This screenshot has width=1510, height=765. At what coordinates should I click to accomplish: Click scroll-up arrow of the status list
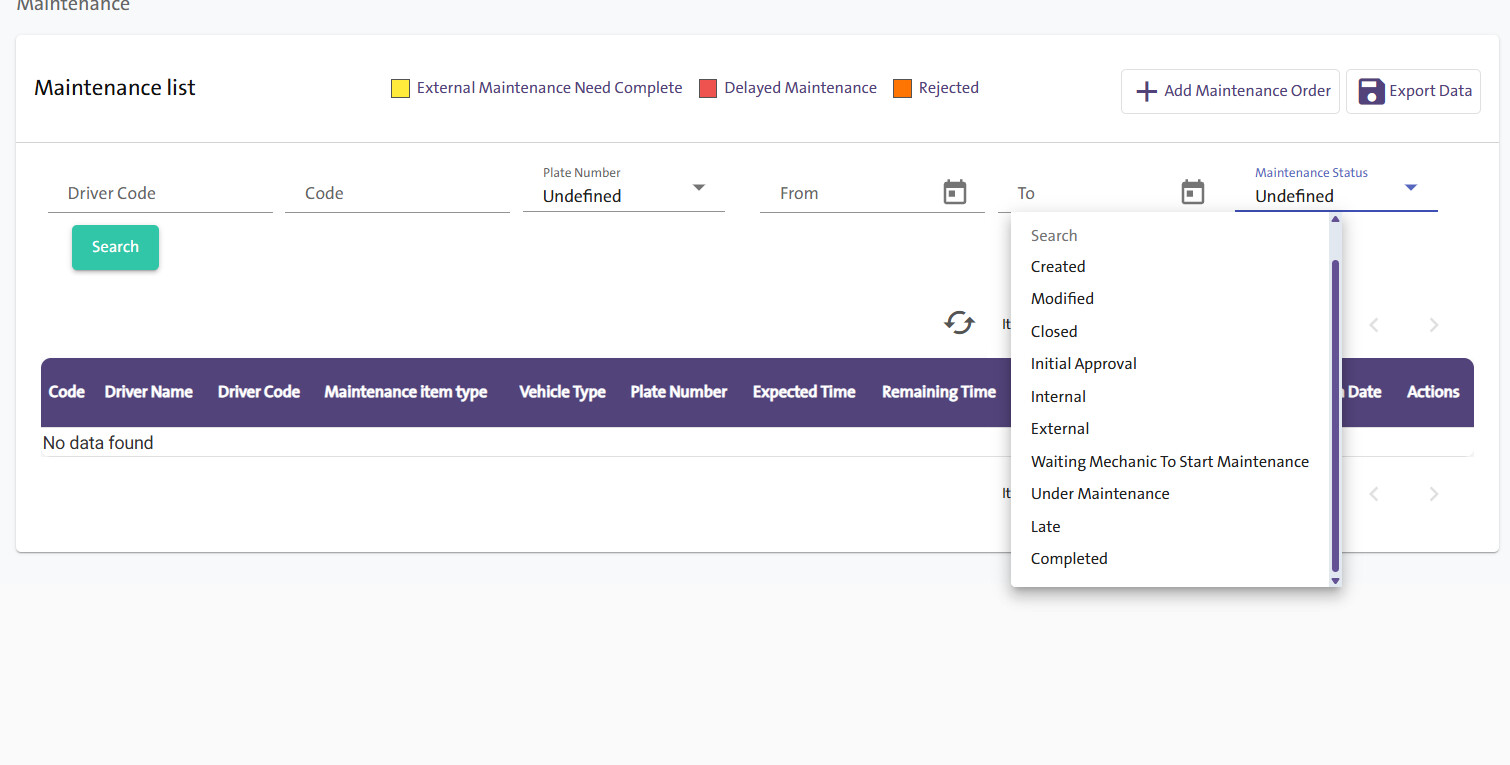pyautogui.click(x=1335, y=219)
